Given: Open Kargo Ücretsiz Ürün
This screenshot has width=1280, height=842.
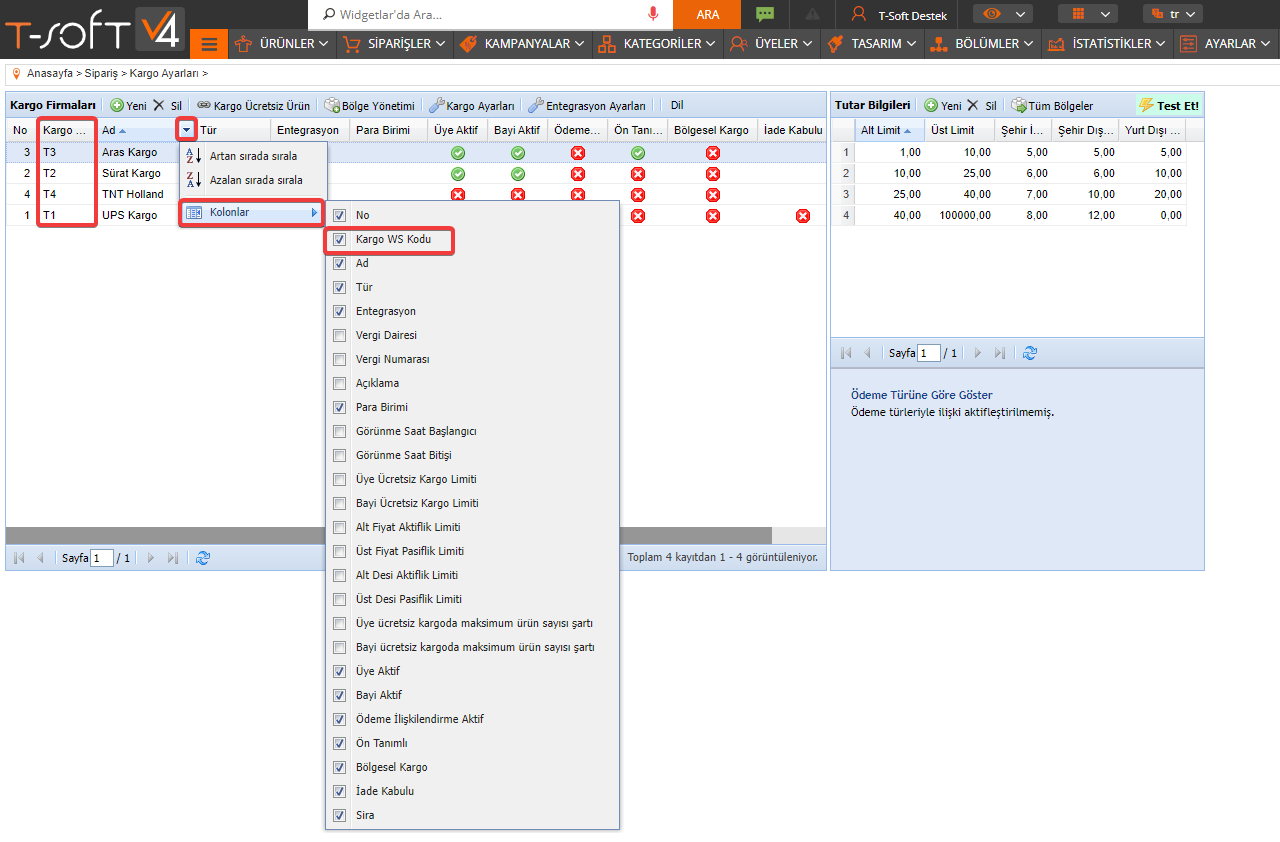Looking at the screenshot, I should click(x=253, y=105).
